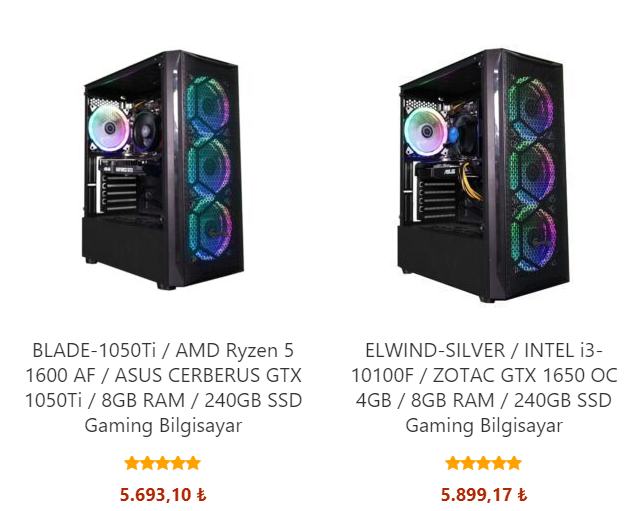Viewport: 626px width, 511px height.
Task: Select the 5.693,10 ₺ price
Action: coord(163,495)
